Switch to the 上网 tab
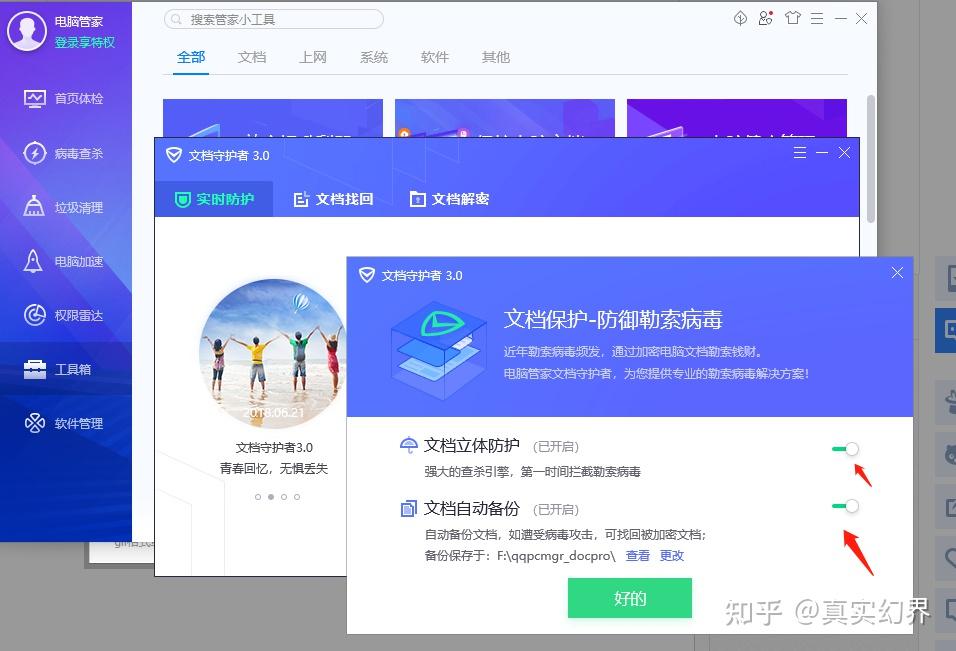 pos(313,57)
